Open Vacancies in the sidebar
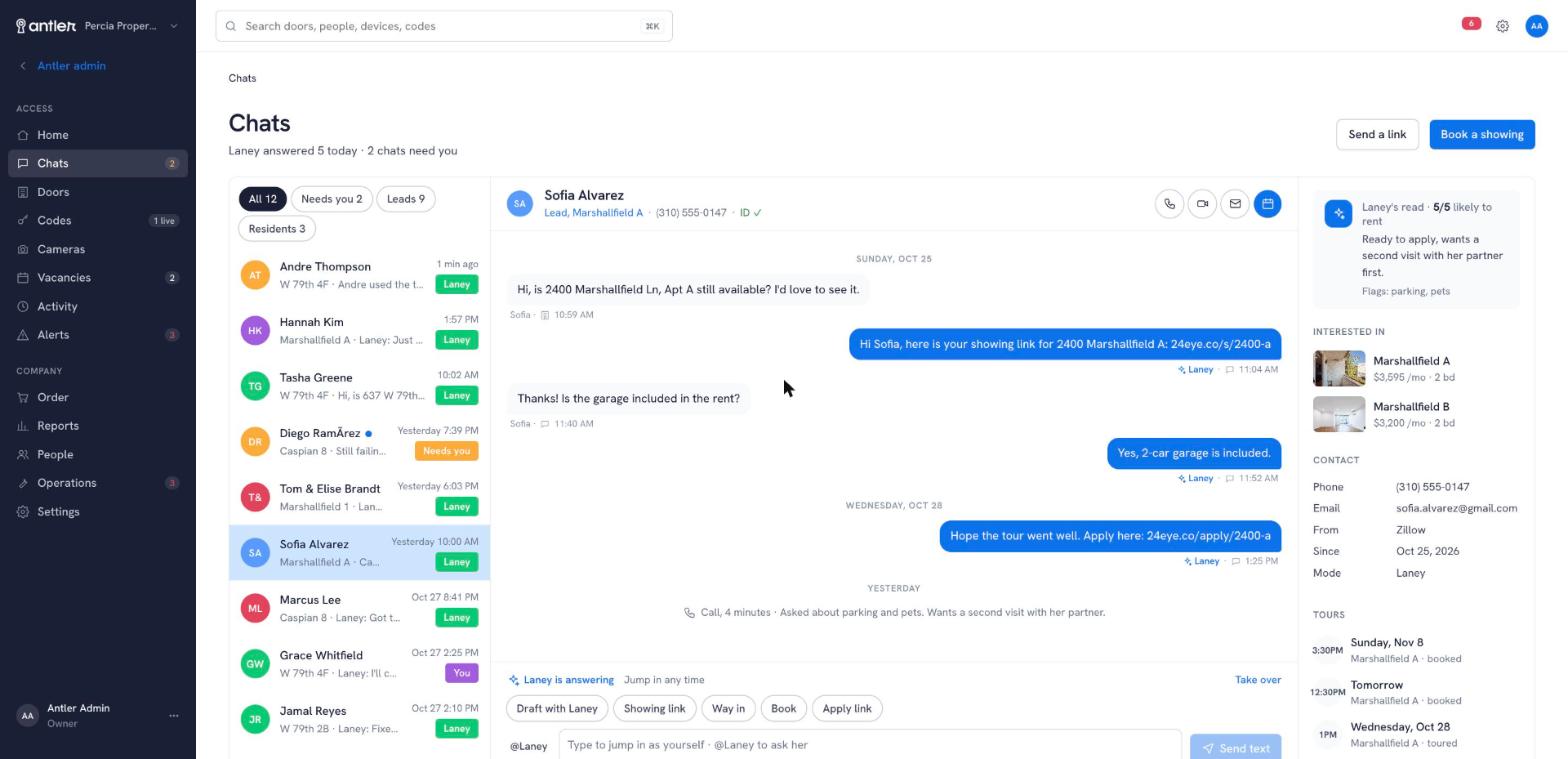Screen dimensions: 1568x759 pyautogui.click(x=98, y=277)
